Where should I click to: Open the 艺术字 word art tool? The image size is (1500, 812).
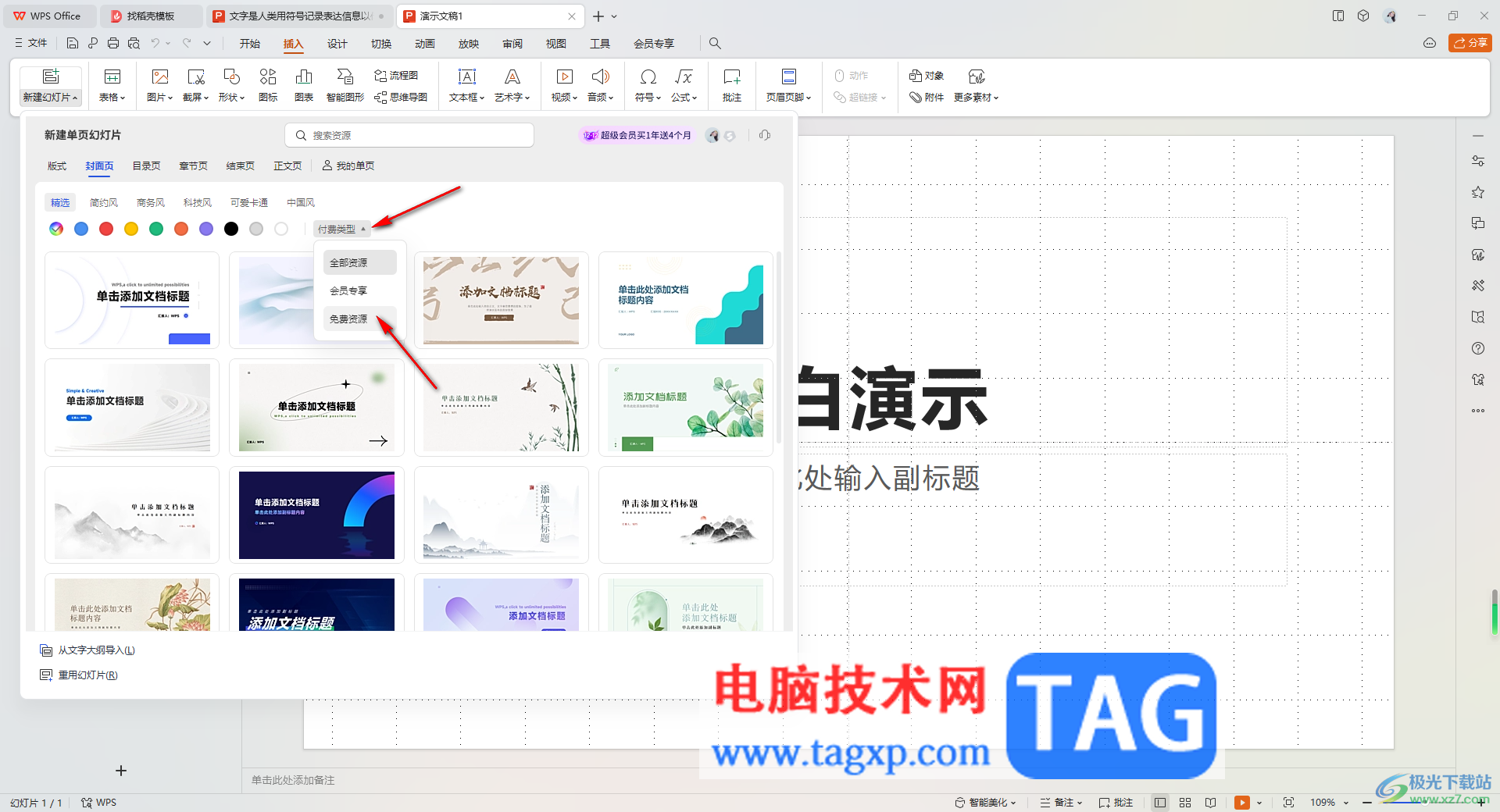[512, 85]
